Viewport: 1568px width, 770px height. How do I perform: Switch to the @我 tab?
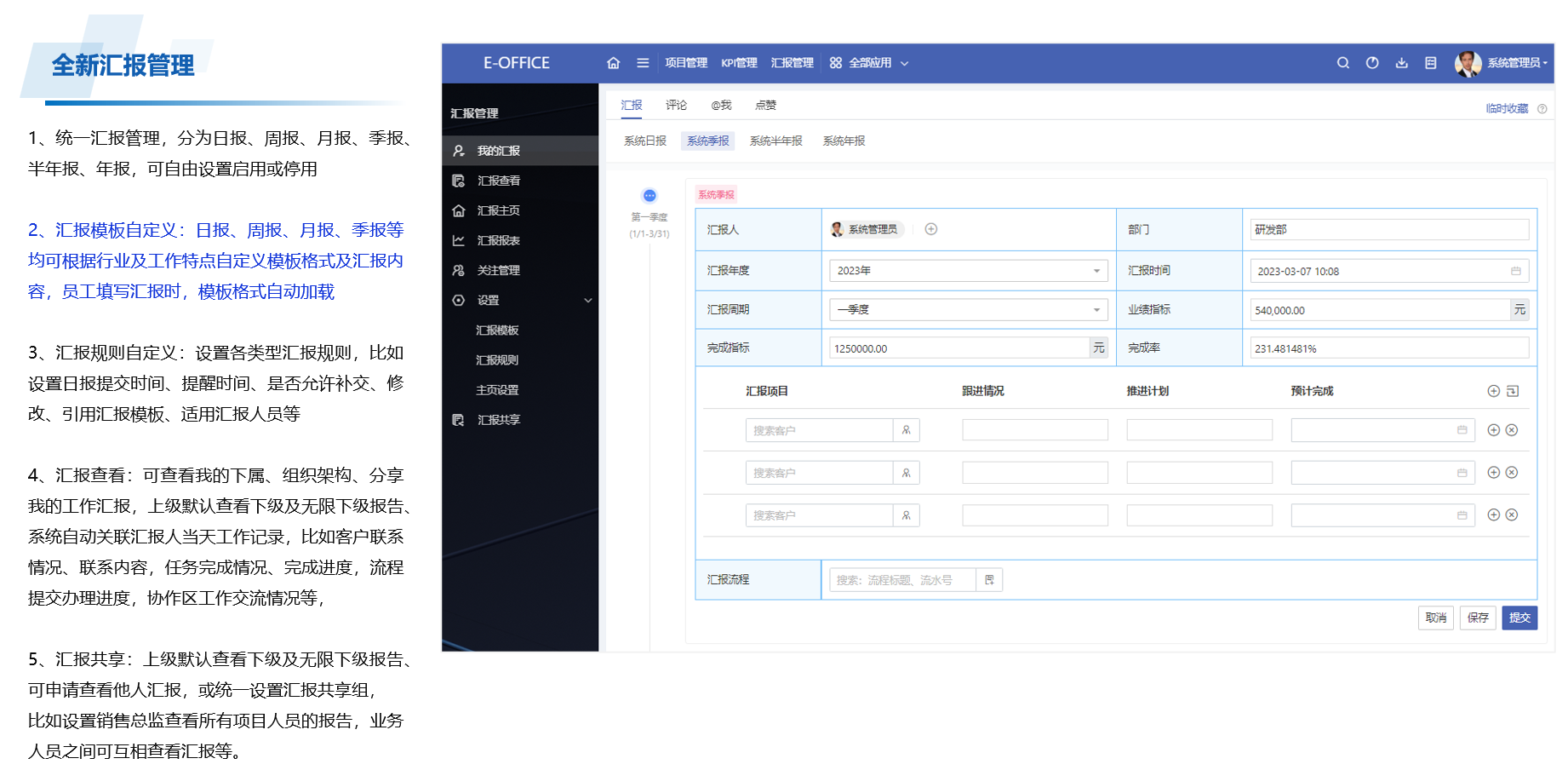721,106
